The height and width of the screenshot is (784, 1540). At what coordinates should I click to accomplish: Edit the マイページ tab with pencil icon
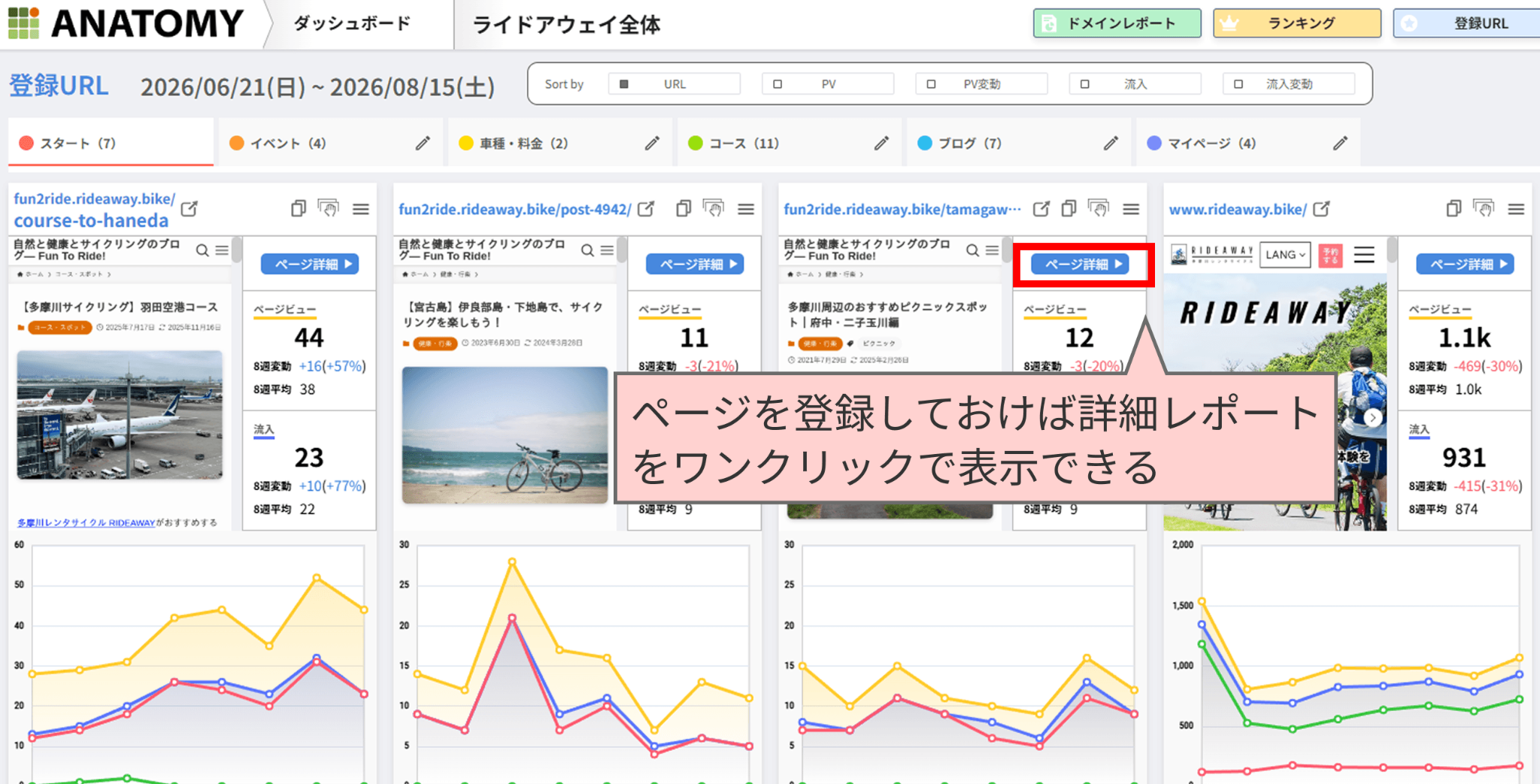[1341, 143]
